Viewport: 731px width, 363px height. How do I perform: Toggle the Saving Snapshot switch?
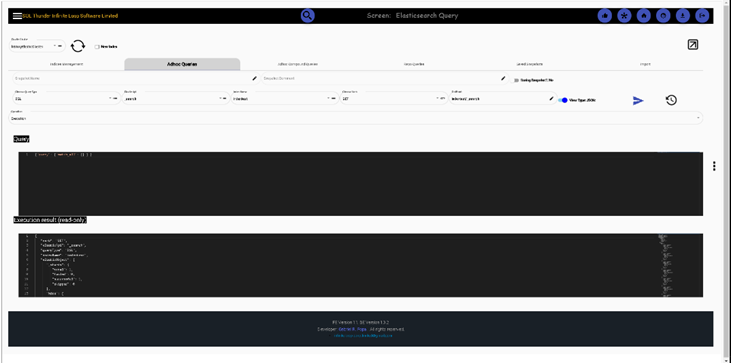tap(516, 80)
